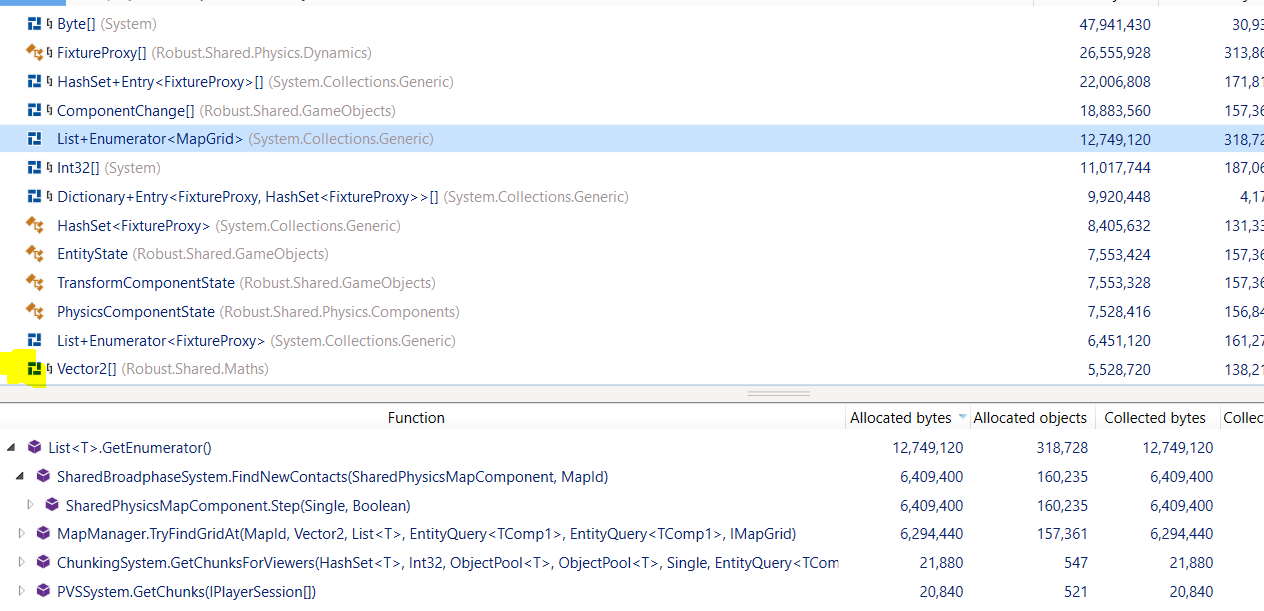Click the Allocated objects value 547

click(x=1076, y=563)
